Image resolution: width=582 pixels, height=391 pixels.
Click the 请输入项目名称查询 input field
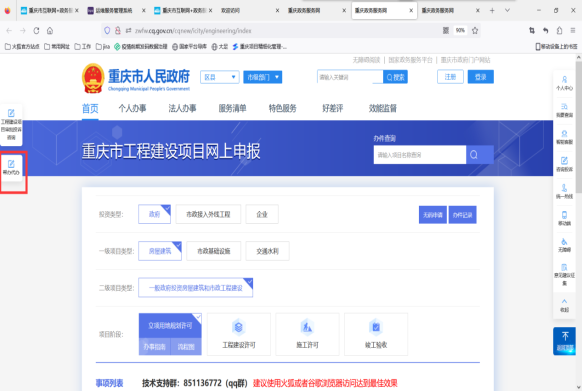tap(420, 154)
